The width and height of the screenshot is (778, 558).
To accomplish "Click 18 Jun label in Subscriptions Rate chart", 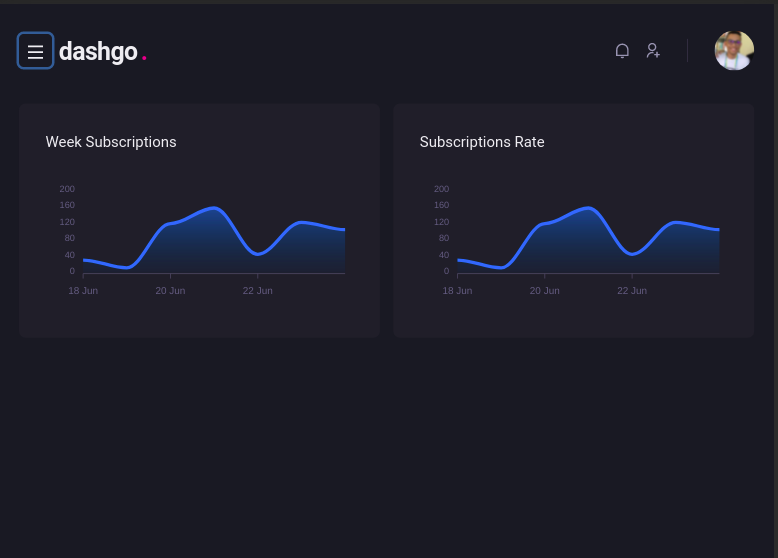I will click(x=457, y=291).
